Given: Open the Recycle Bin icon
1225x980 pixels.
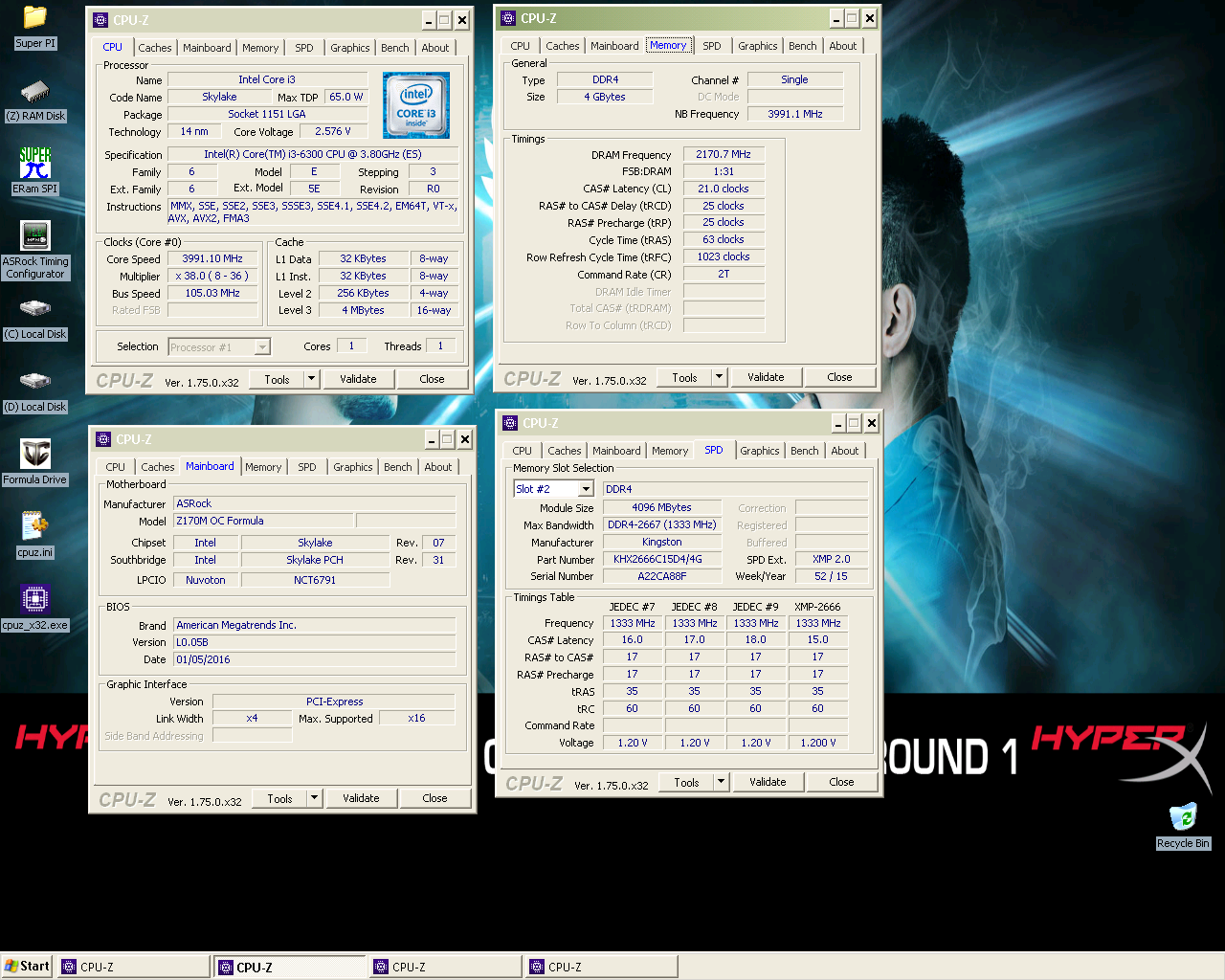Looking at the screenshot, I should click(x=1183, y=816).
